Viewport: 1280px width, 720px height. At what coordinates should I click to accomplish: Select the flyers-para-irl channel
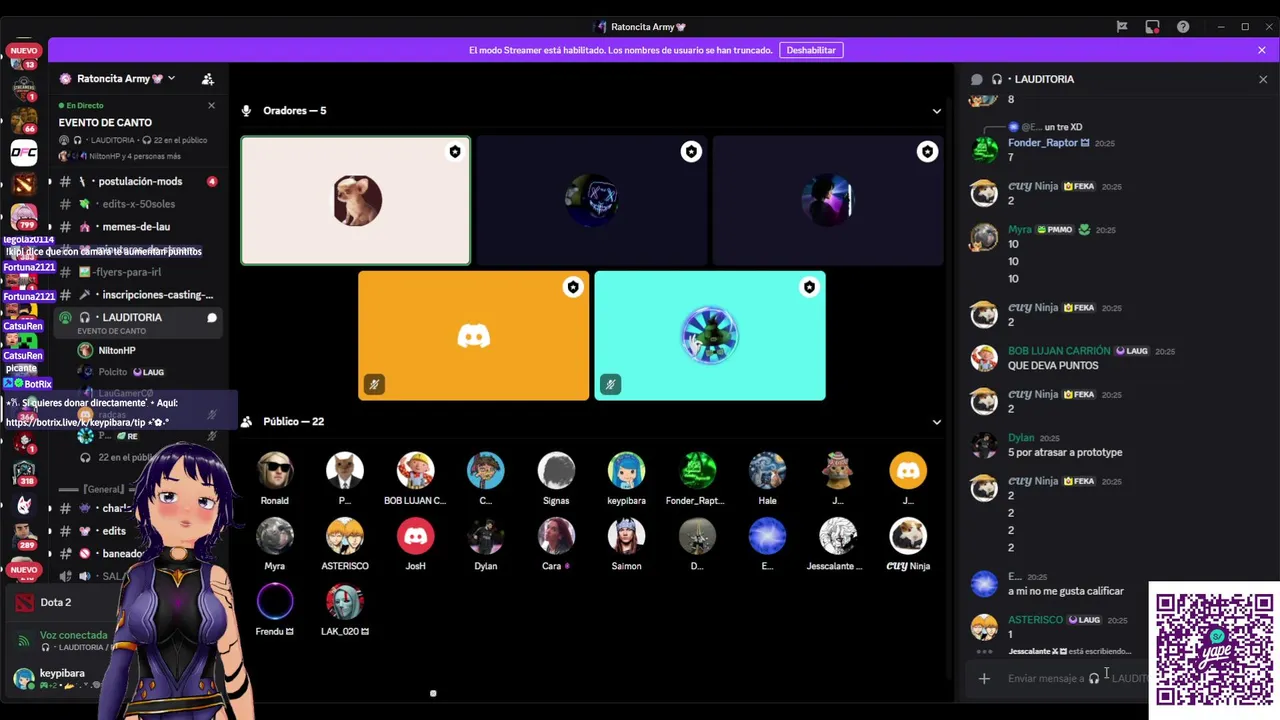[x=138, y=272]
